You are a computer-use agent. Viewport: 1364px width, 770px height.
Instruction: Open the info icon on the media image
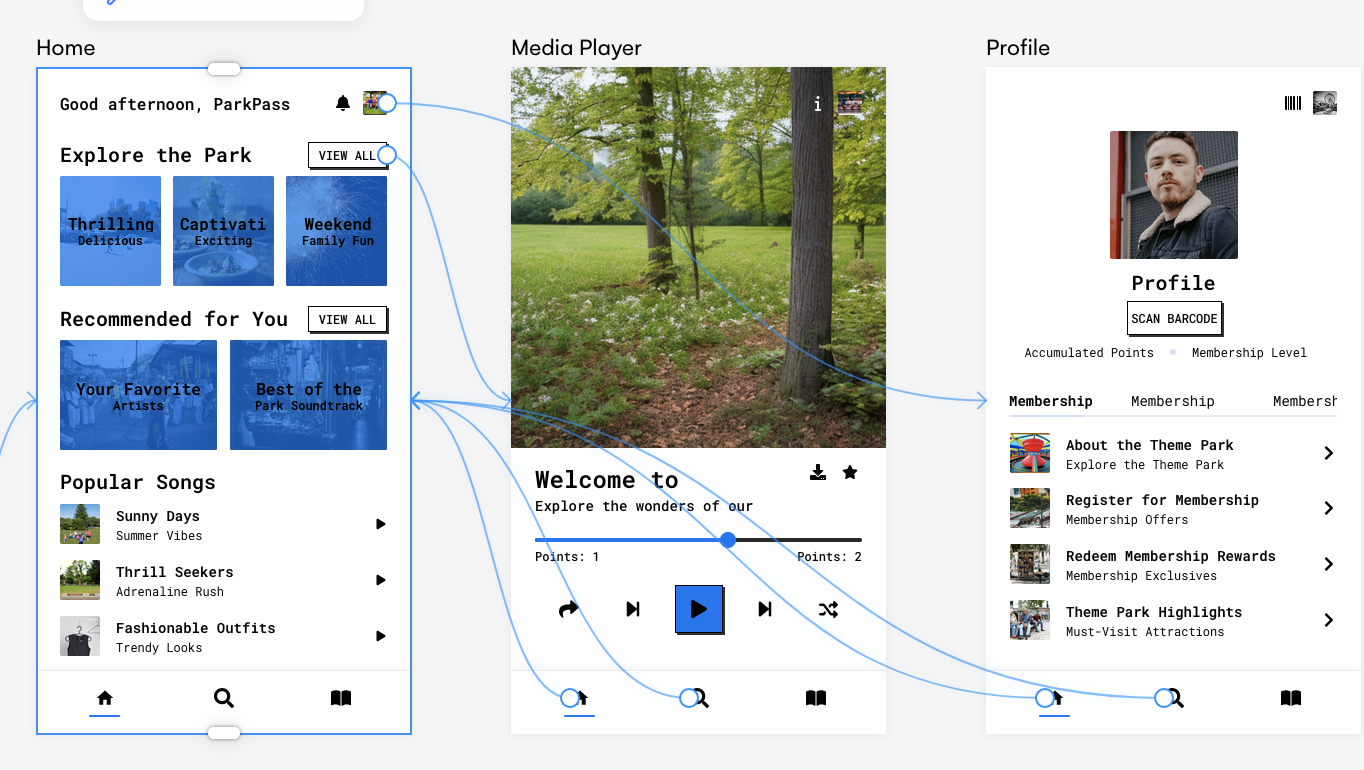click(817, 104)
